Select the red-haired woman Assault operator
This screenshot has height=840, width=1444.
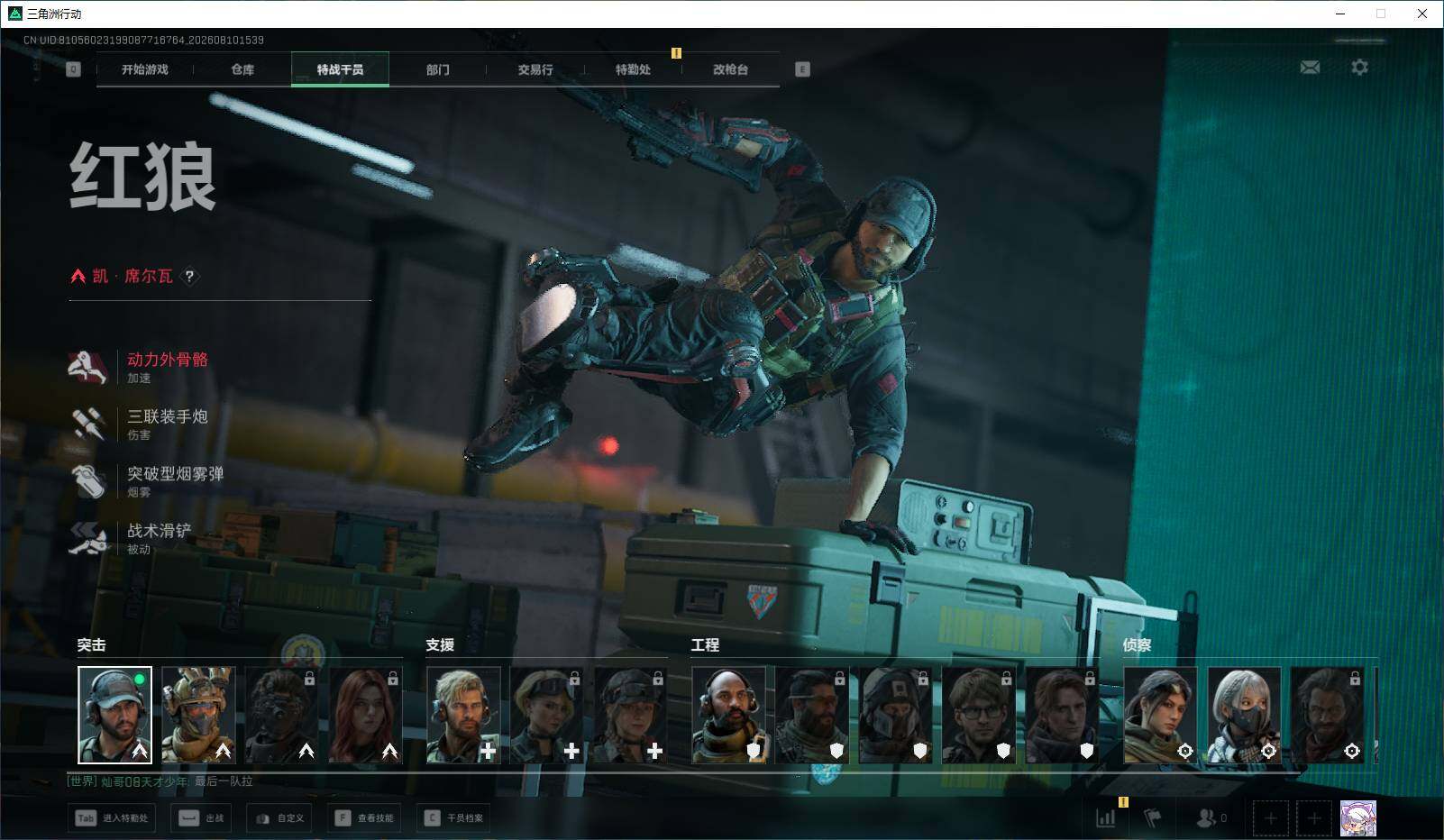(365, 715)
